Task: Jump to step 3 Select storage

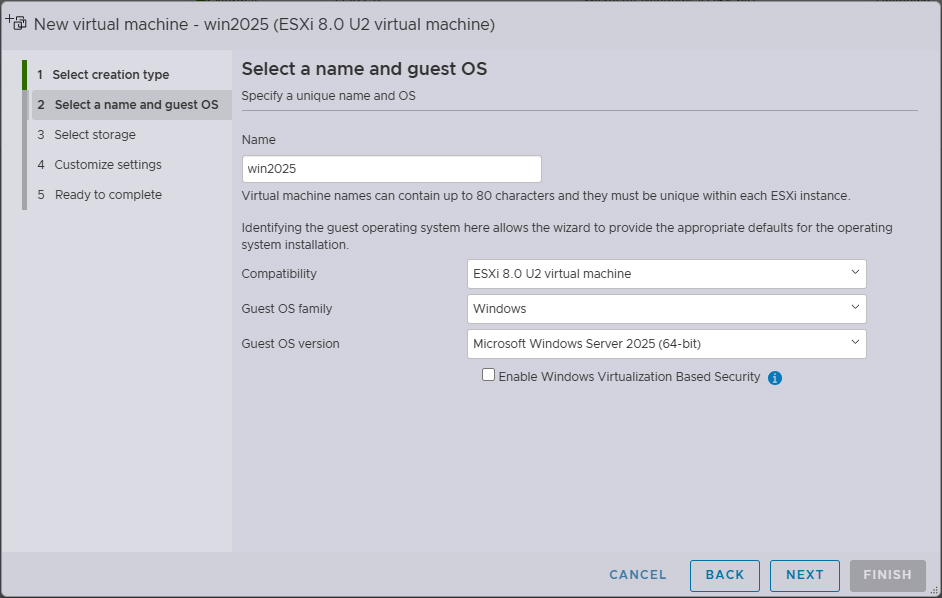Action: (94, 135)
